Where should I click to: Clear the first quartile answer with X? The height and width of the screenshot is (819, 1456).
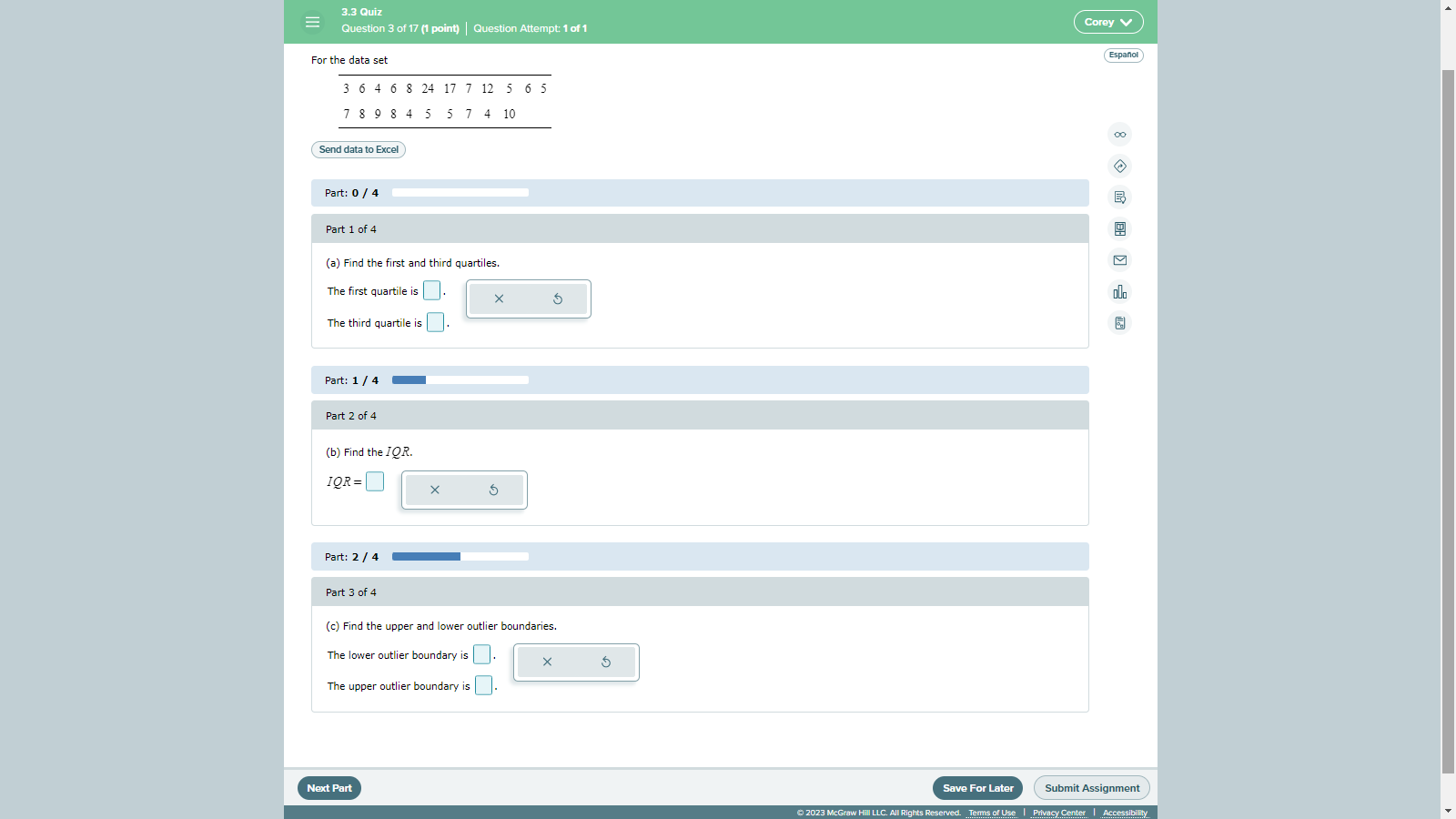(499, 298)
